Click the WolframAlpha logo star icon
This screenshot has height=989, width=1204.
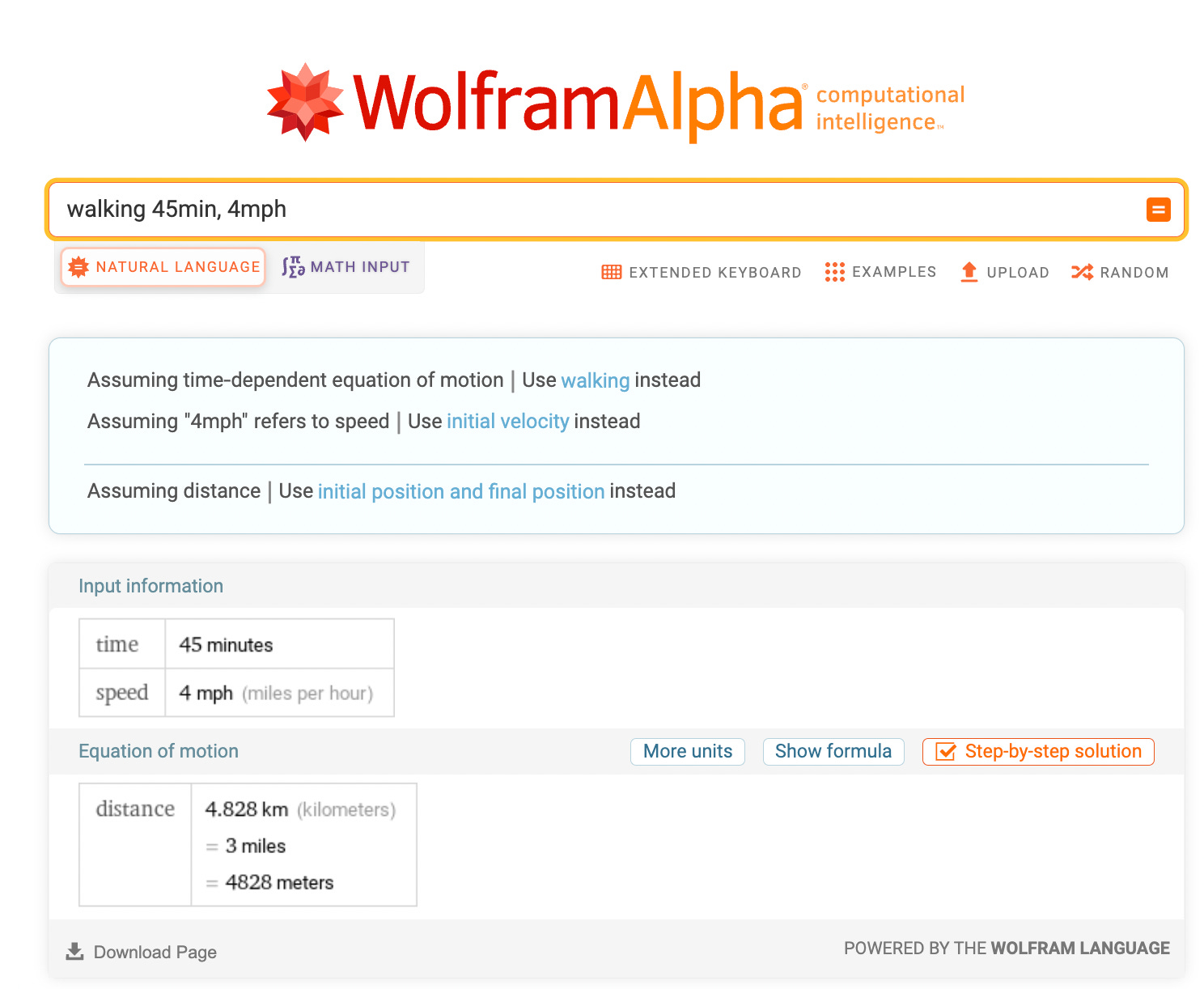[305, 102]
